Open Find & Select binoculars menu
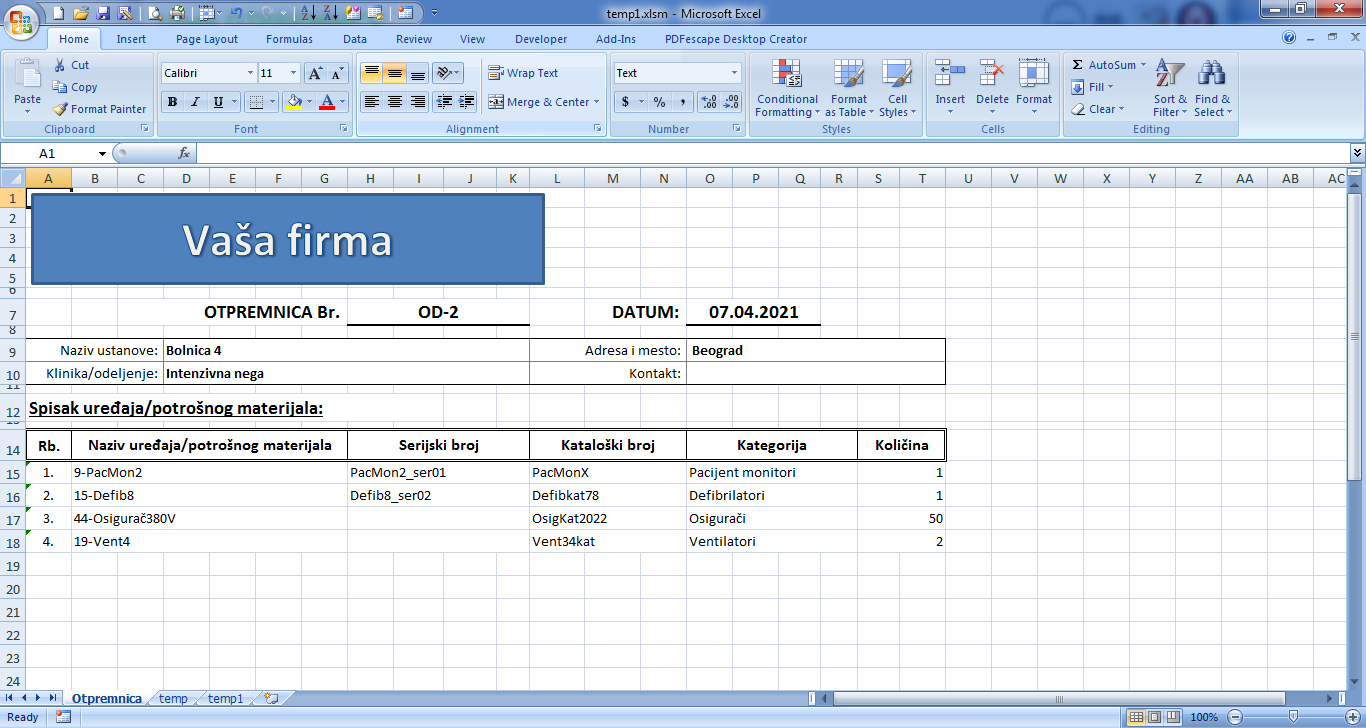The height and width of the screenshot is (728, 1366). click(x=1213, y=88)
